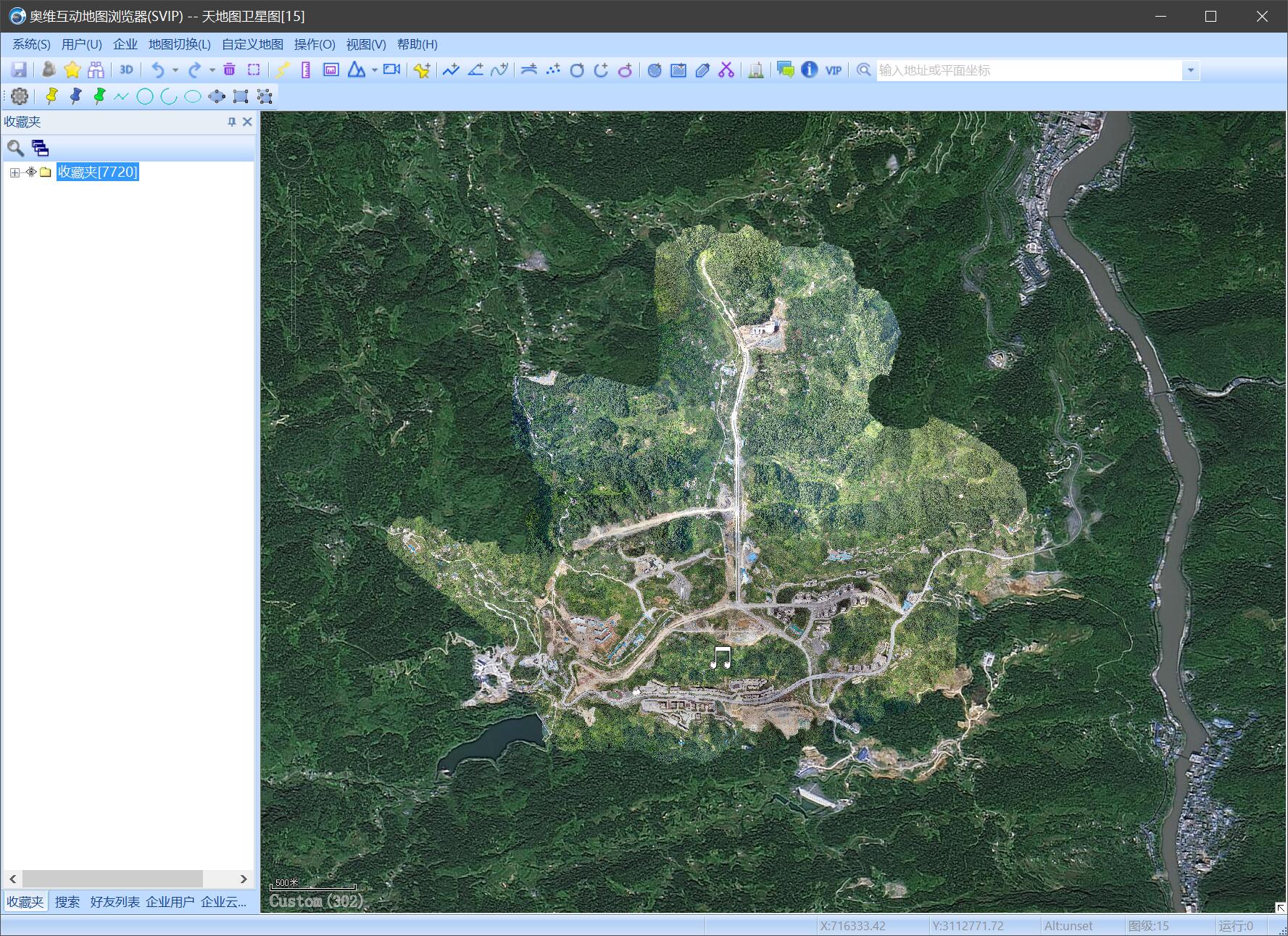Click the polygon with nodes icon
The image size is (1288, 936).
tap(217, 96)
